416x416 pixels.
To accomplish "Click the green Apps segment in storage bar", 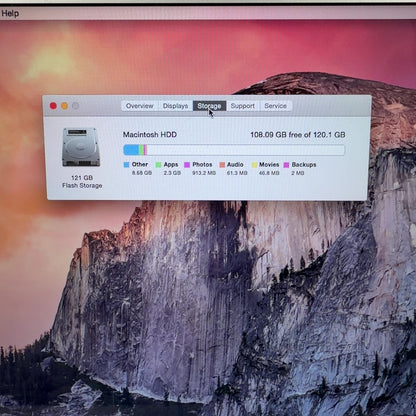I will [x=141, y=150].
